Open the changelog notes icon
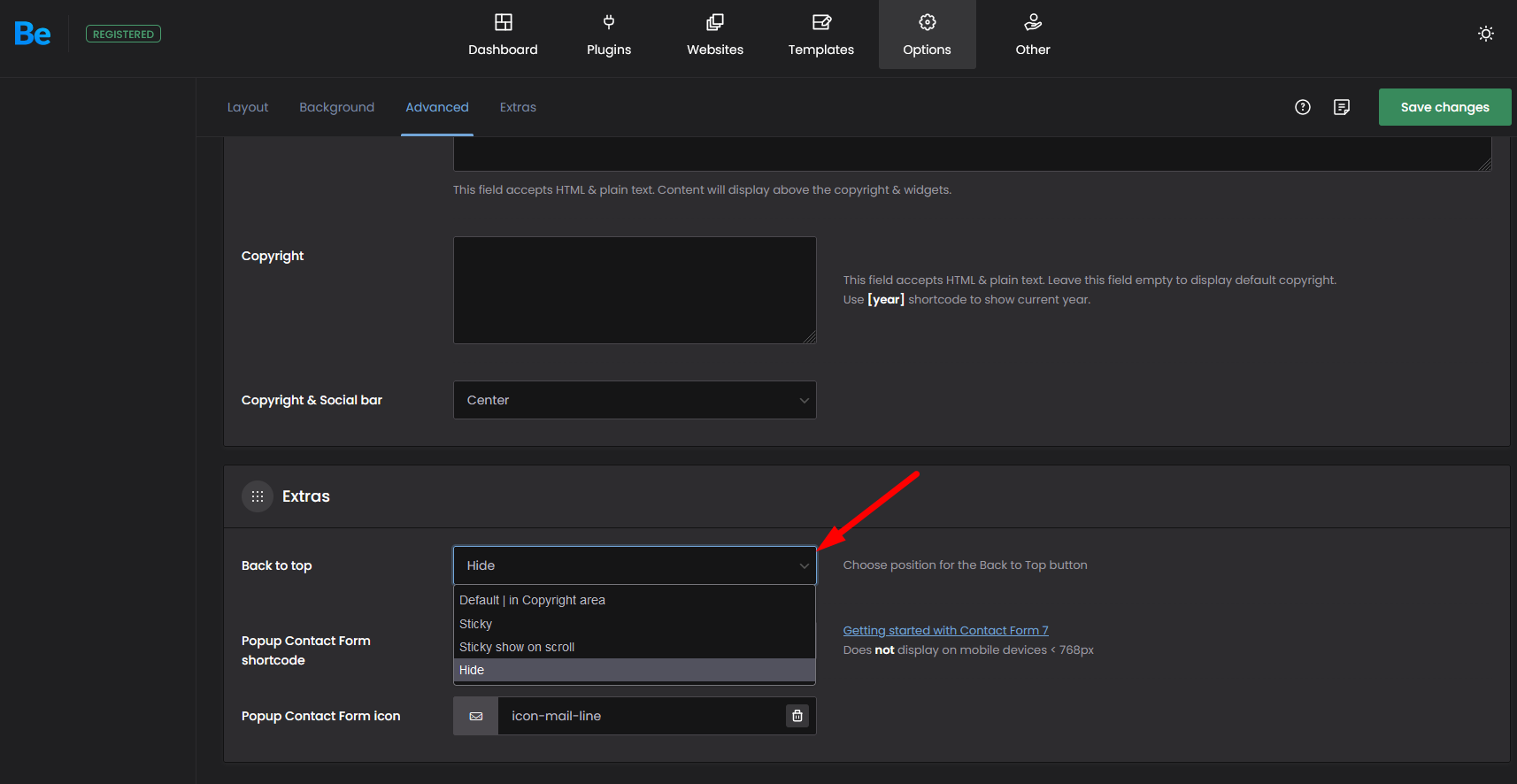1517x784 pixels. pos(1342,107)
